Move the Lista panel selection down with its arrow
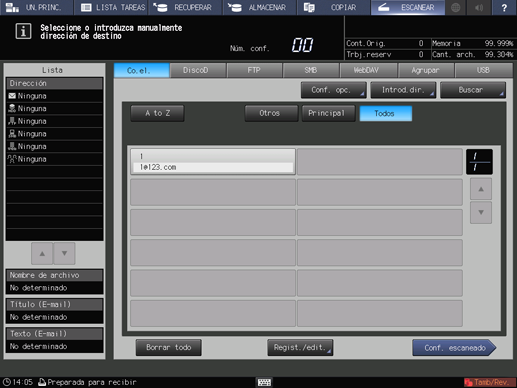 pos(64,254)
